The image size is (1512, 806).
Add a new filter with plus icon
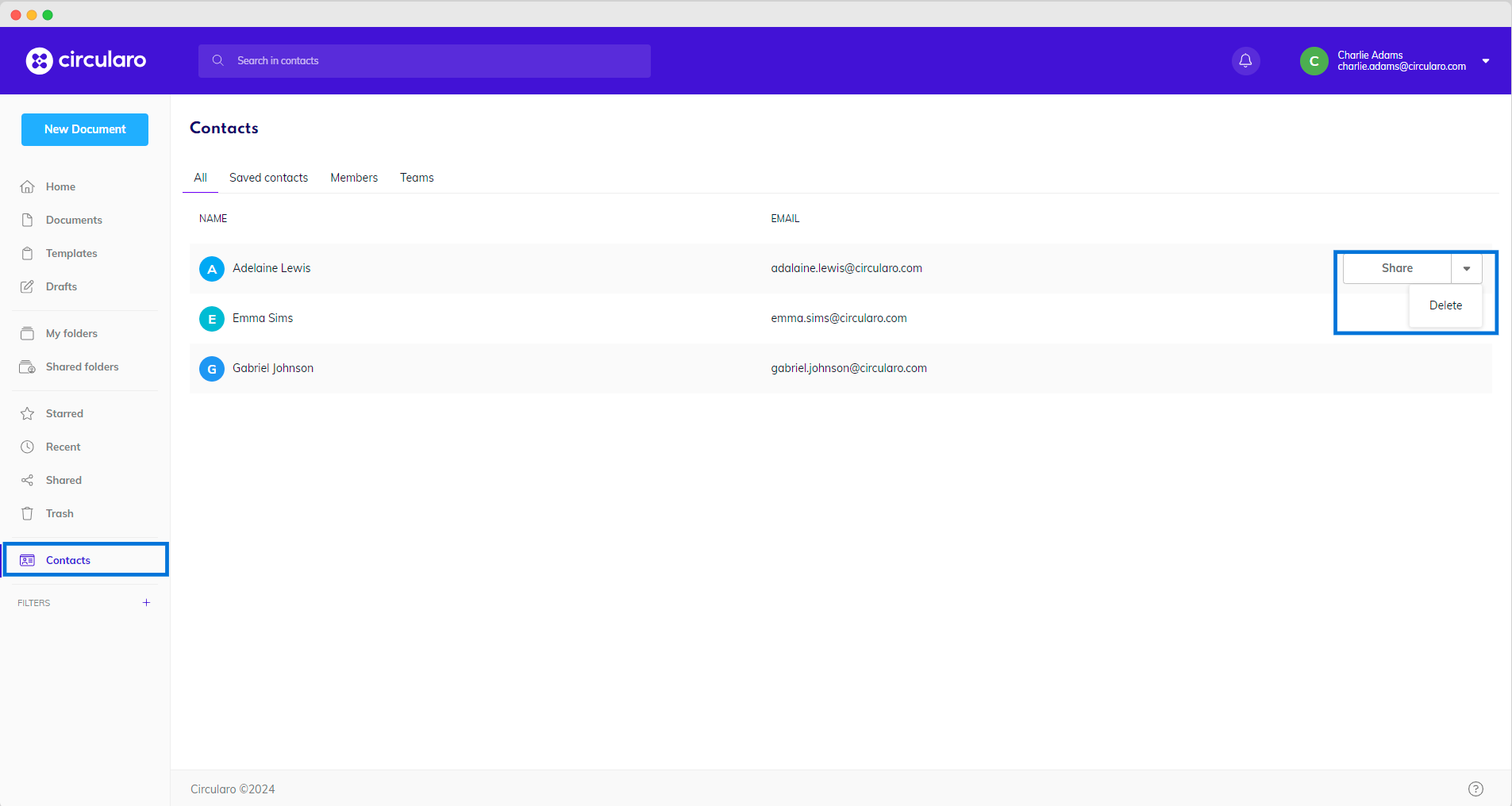[x=146, y=603]
